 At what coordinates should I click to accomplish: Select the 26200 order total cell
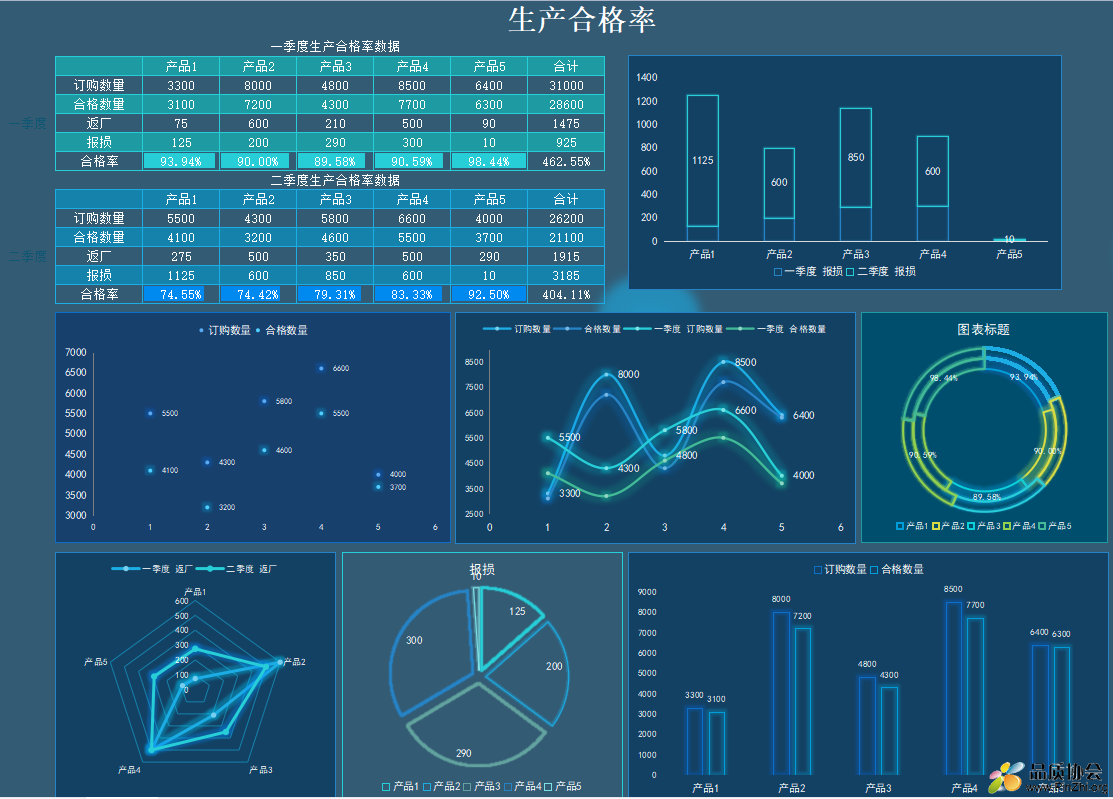566,219
